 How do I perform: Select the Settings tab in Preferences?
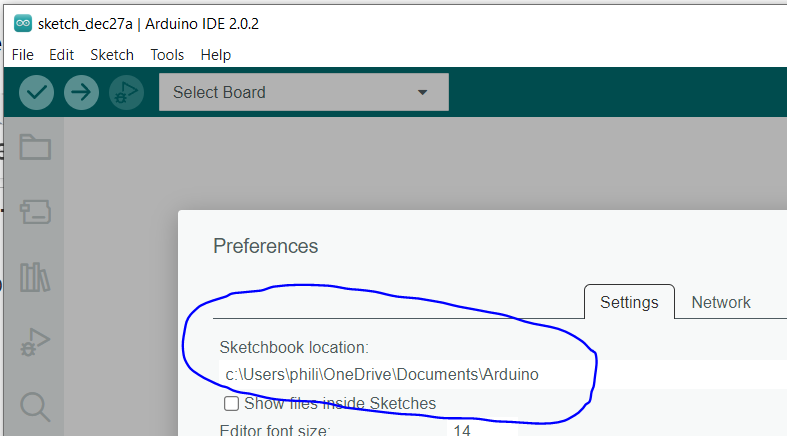click(629, 302)
